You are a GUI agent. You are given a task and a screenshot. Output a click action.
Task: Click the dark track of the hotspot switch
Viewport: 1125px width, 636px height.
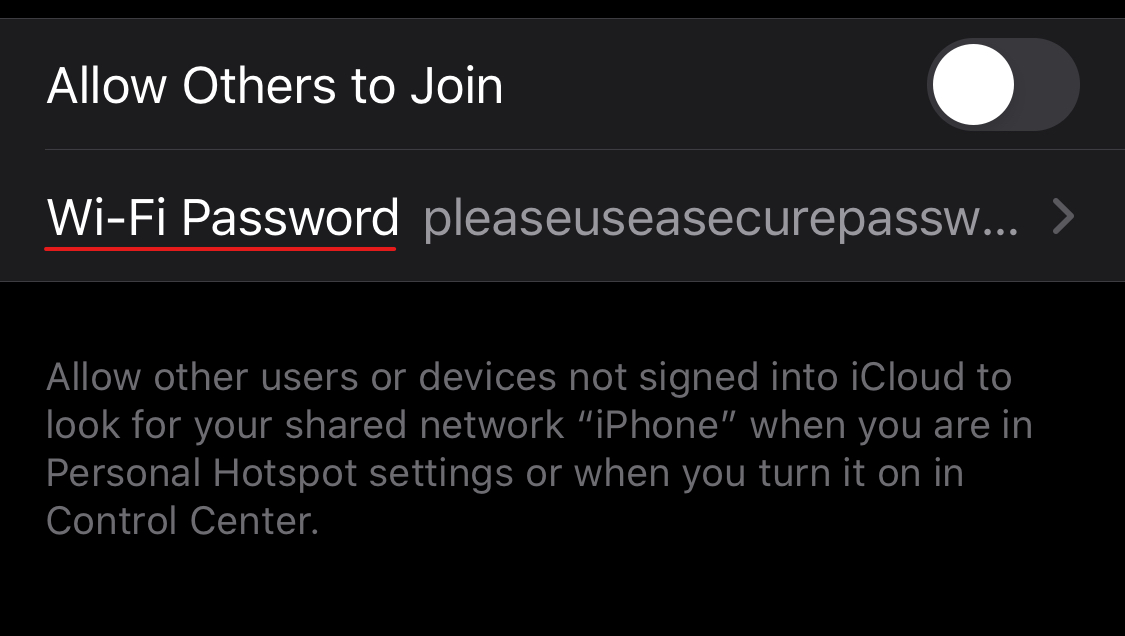click(x=1048, y=85)
